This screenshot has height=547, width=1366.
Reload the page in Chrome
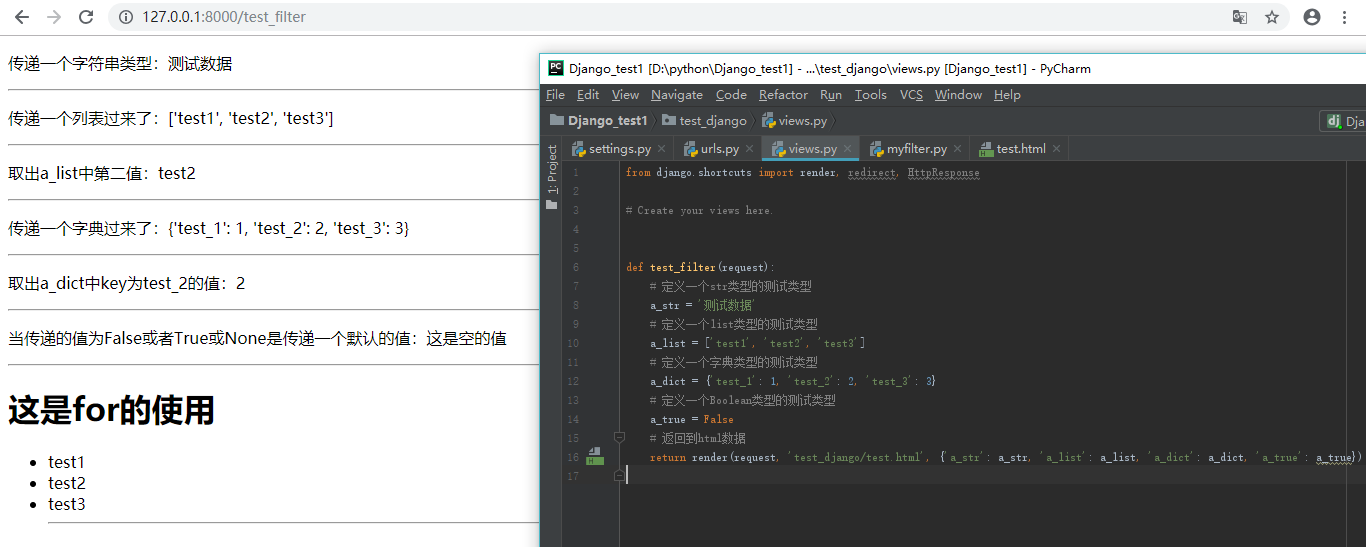[x=86, y=17]
